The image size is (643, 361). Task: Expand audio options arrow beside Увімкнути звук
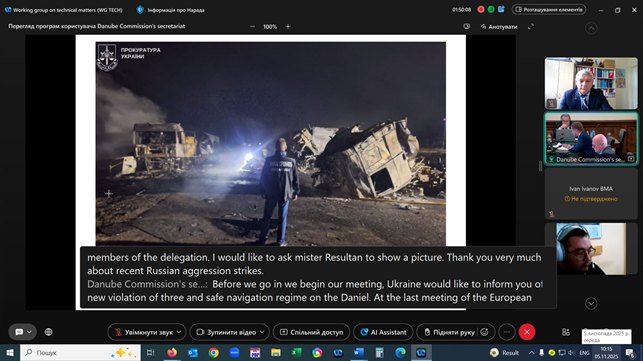[179, 332]
